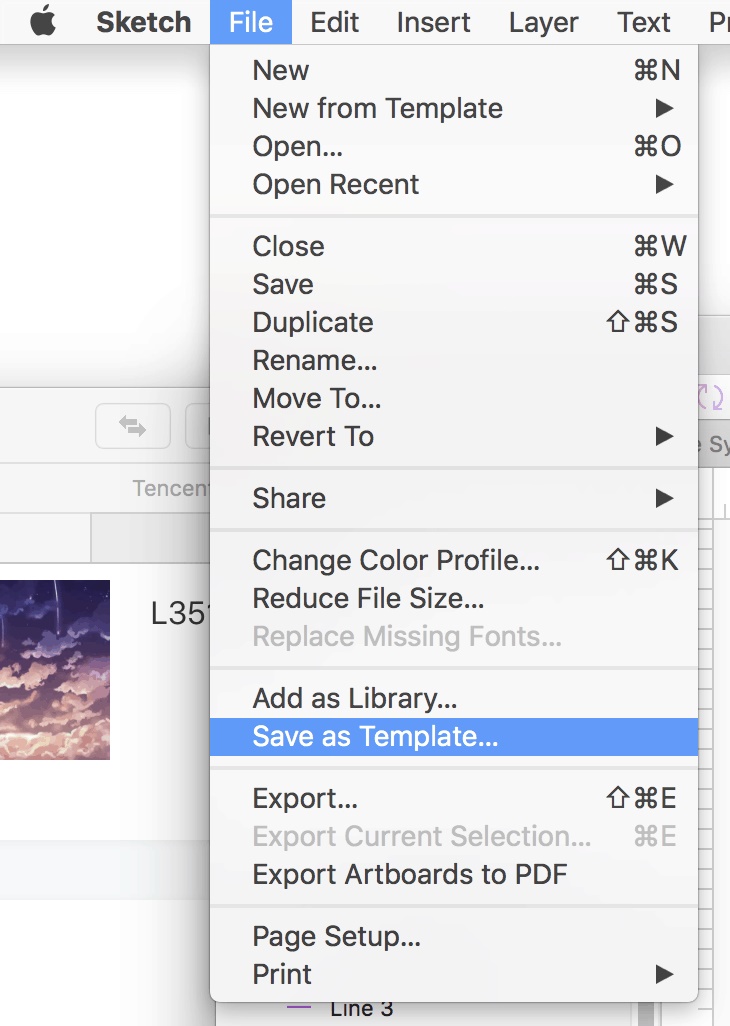Choose Duplicate from the File menu
Image resolution: width=730 pixels, height=1026 pixels.
pyautogui.click(x=313, y=323)
